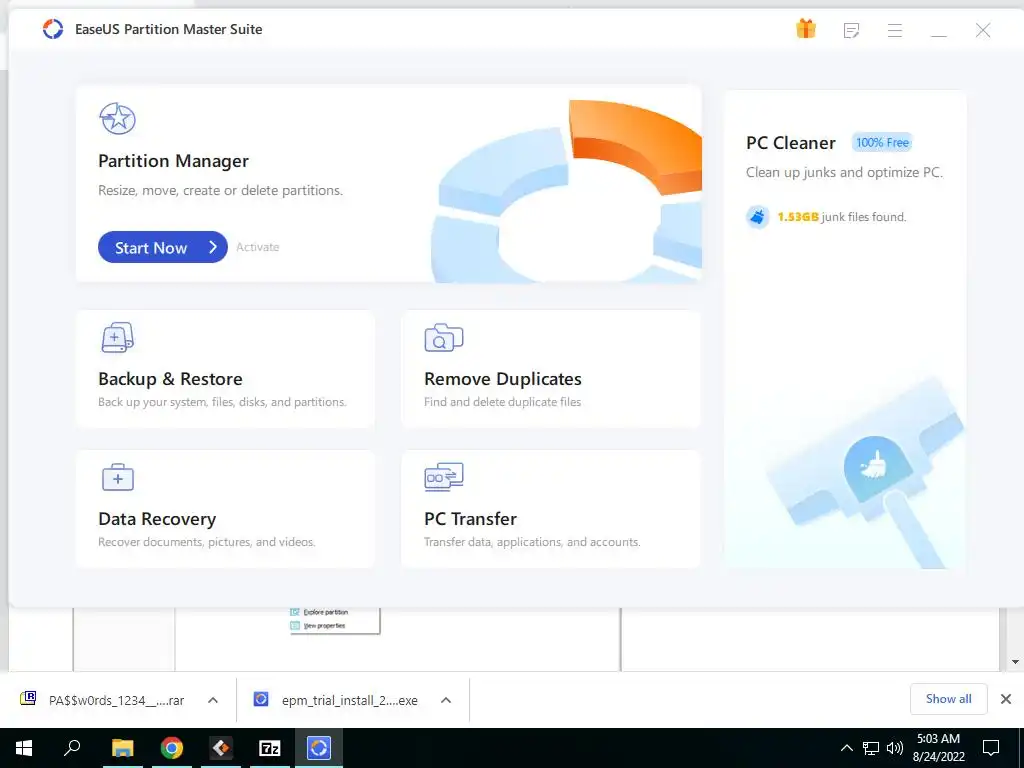Click the Backup & Restore icon
The height and width of the screenshot is (768, 1024).
pyautogui.click(x=118, y=338)
